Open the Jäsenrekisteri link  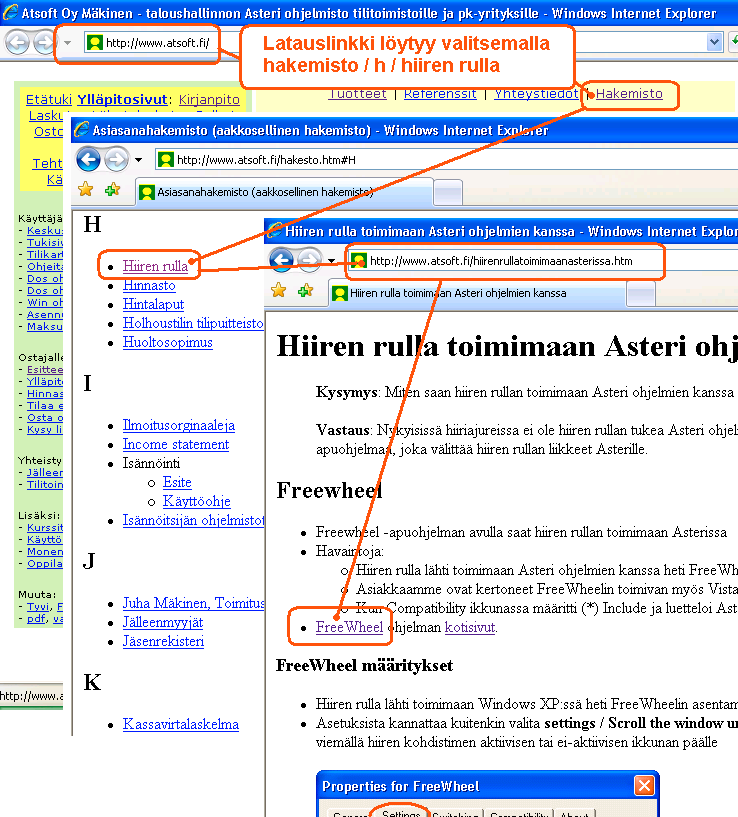point(164,641)
